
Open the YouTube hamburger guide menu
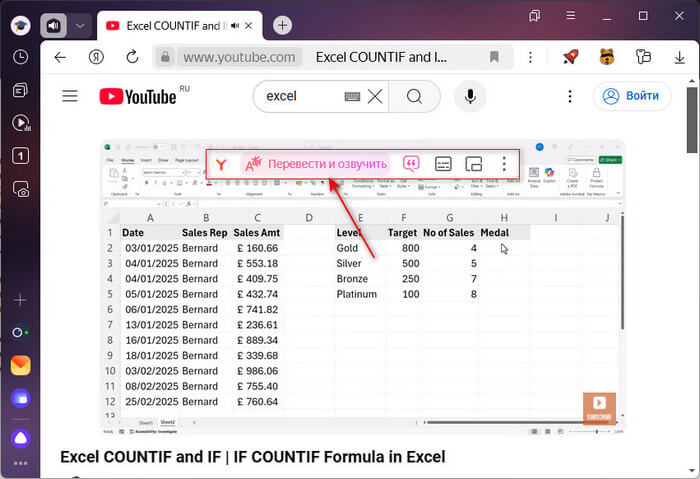[x=70, y=96]
